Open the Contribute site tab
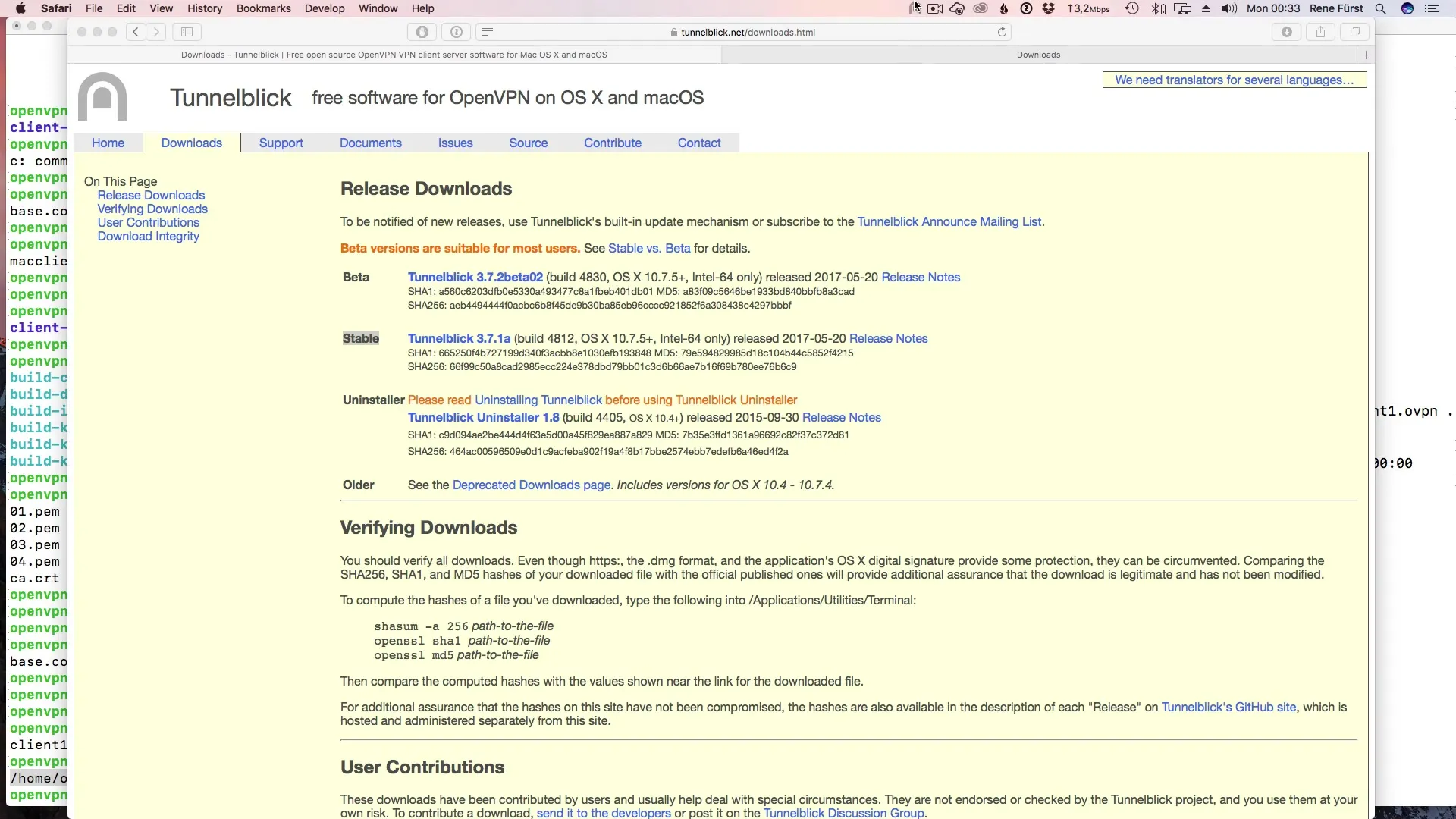1456x819 pixels. point(613,143)
